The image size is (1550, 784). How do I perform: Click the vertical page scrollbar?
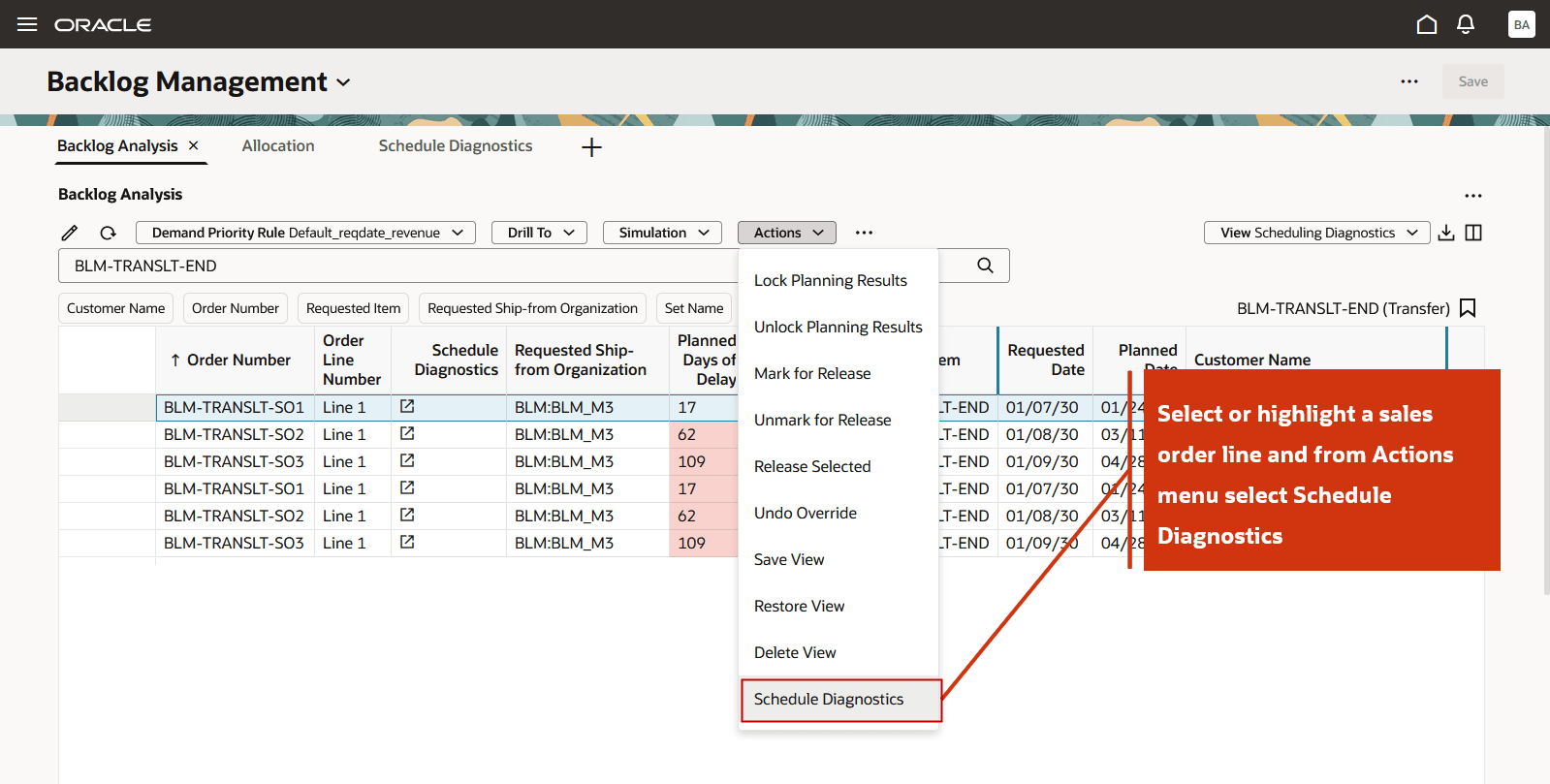[x=1545, y=359]
